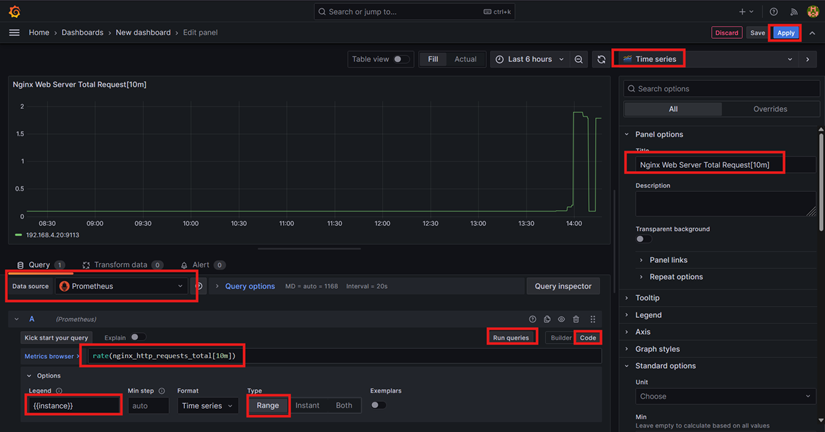Toggle the Transparent background switch
The height and width of the screenshot is (432, 825).
point(643,239)
